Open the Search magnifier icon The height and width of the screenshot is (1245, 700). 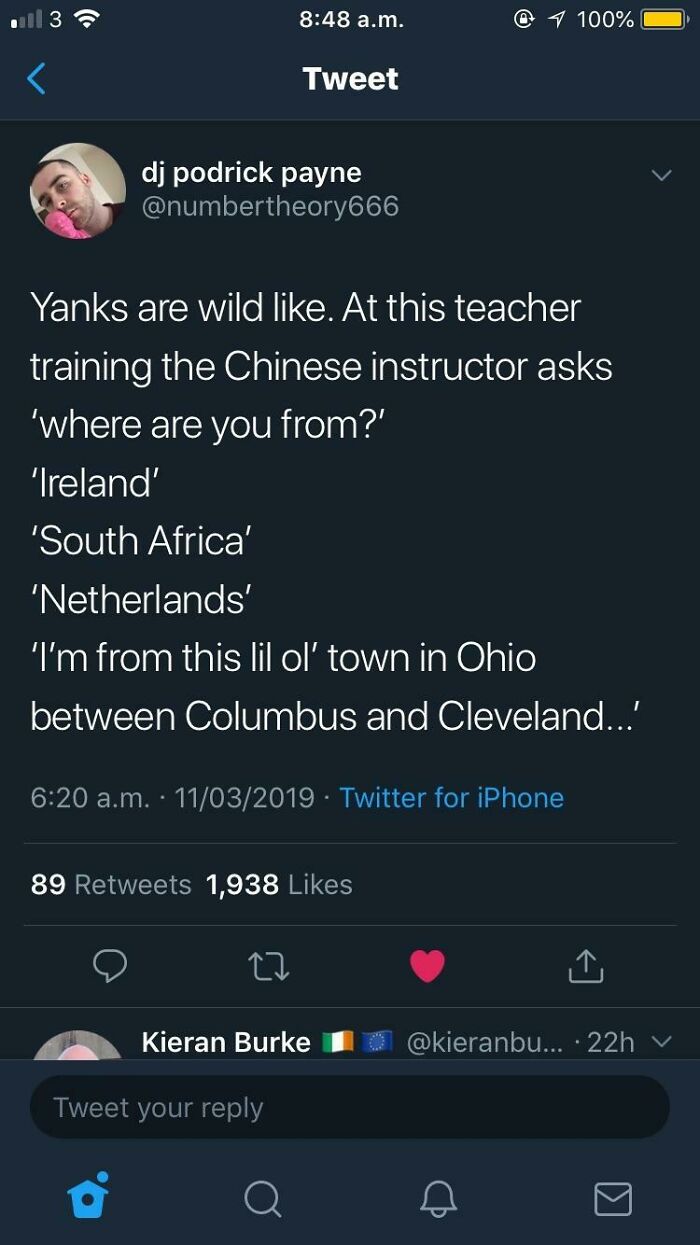coord(262,1199)
